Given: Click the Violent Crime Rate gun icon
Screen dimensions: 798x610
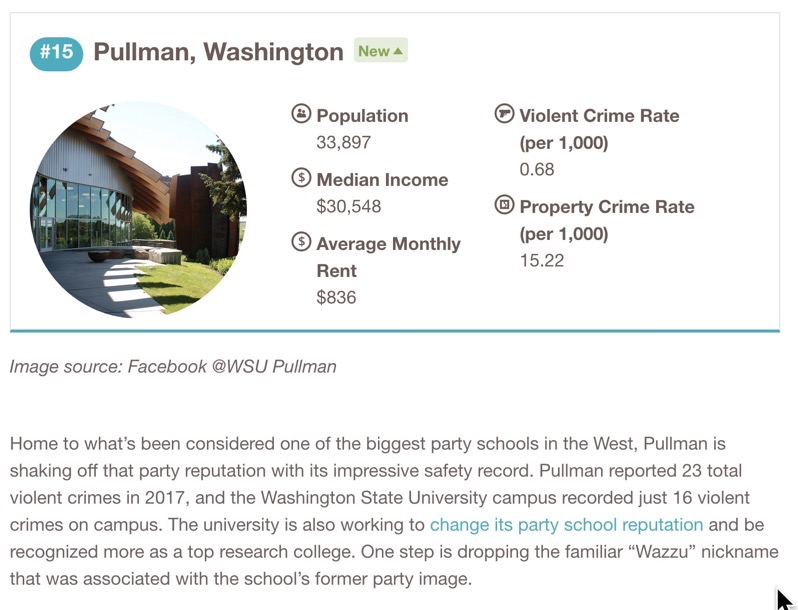Looking at the screenshot, I should (504, 113).
